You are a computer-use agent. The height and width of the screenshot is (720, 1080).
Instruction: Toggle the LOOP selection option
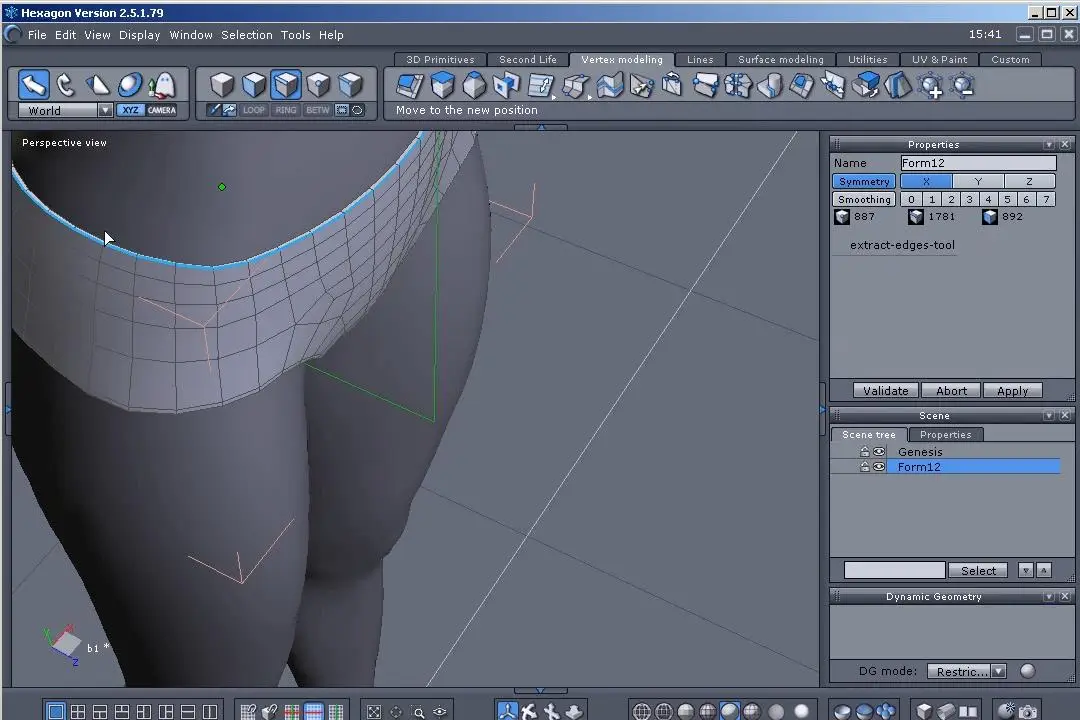pyautogui.click(x=253, y=110)
